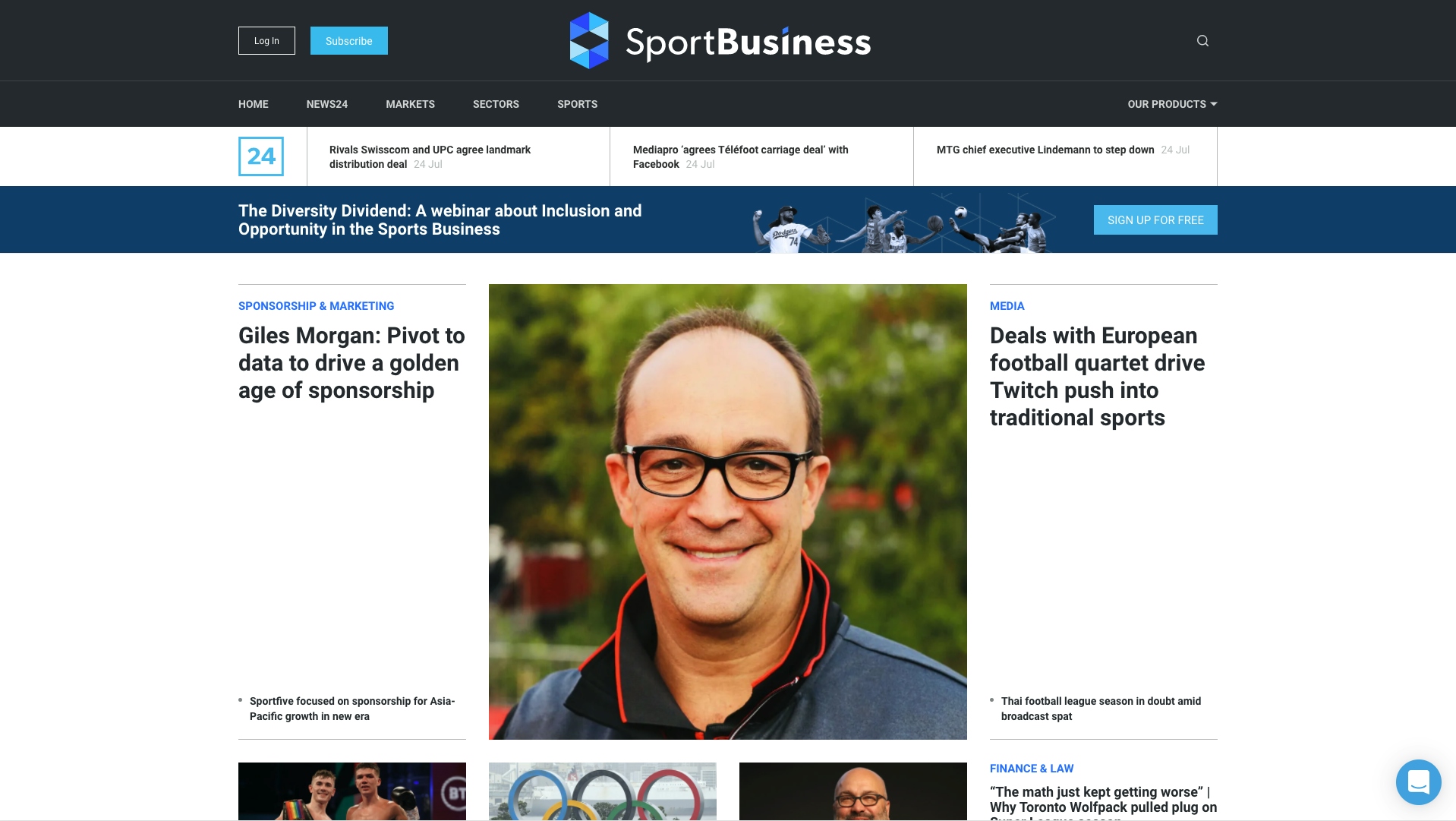Click the Log In button
The image size is (1456, 821).
point(266,41)
